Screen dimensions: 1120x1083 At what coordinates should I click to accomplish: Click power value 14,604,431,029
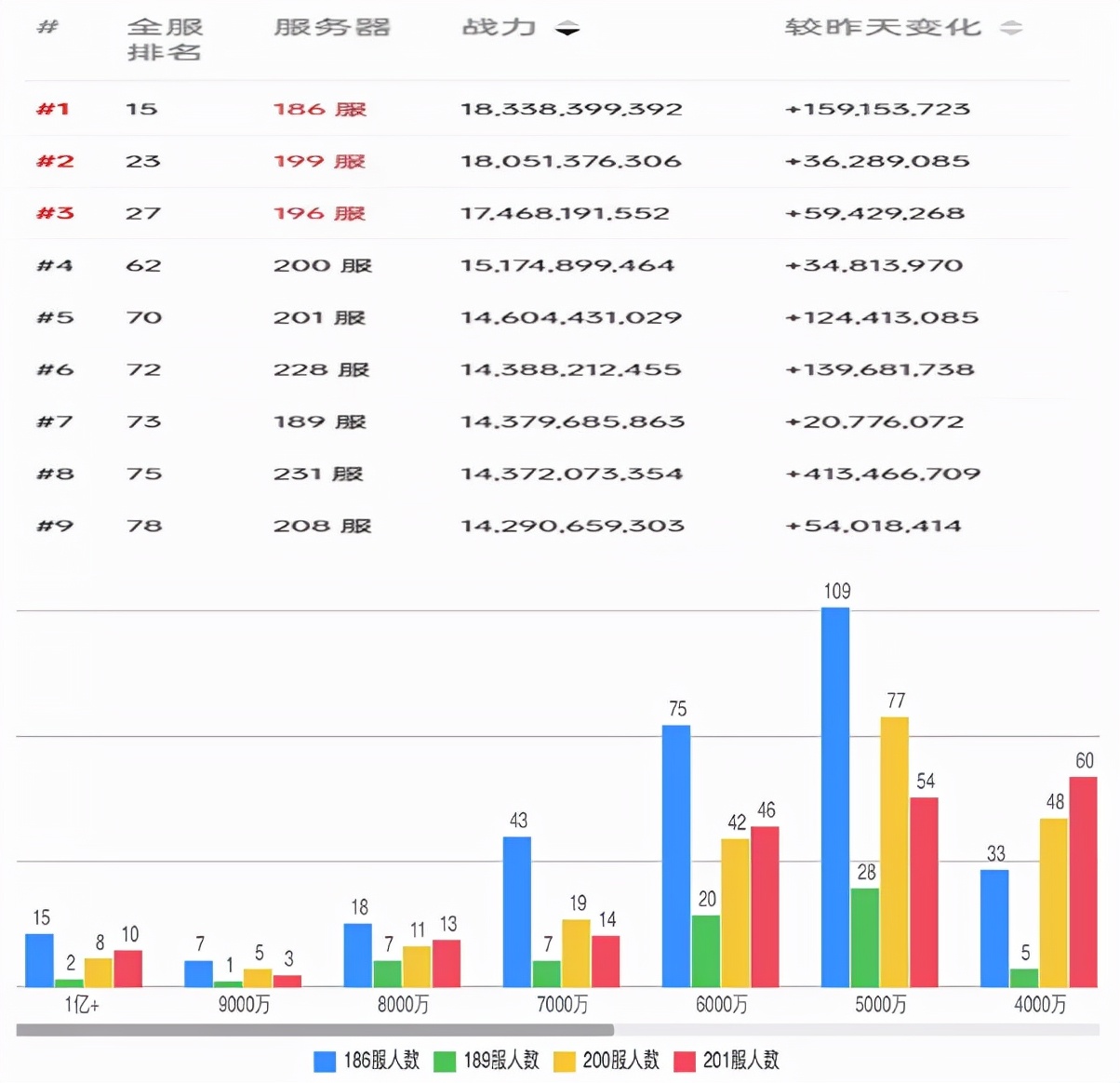(571, 317)
